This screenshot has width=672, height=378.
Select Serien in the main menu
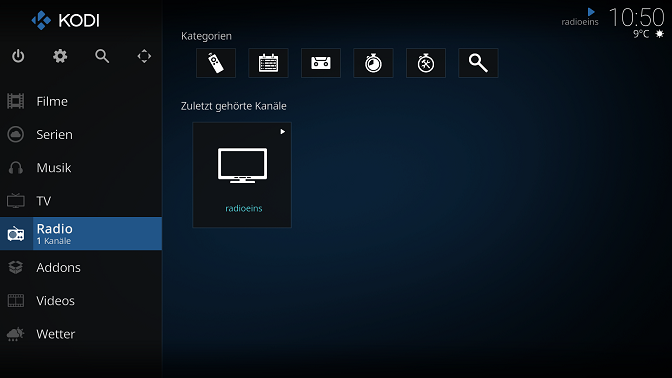point(81,135)
